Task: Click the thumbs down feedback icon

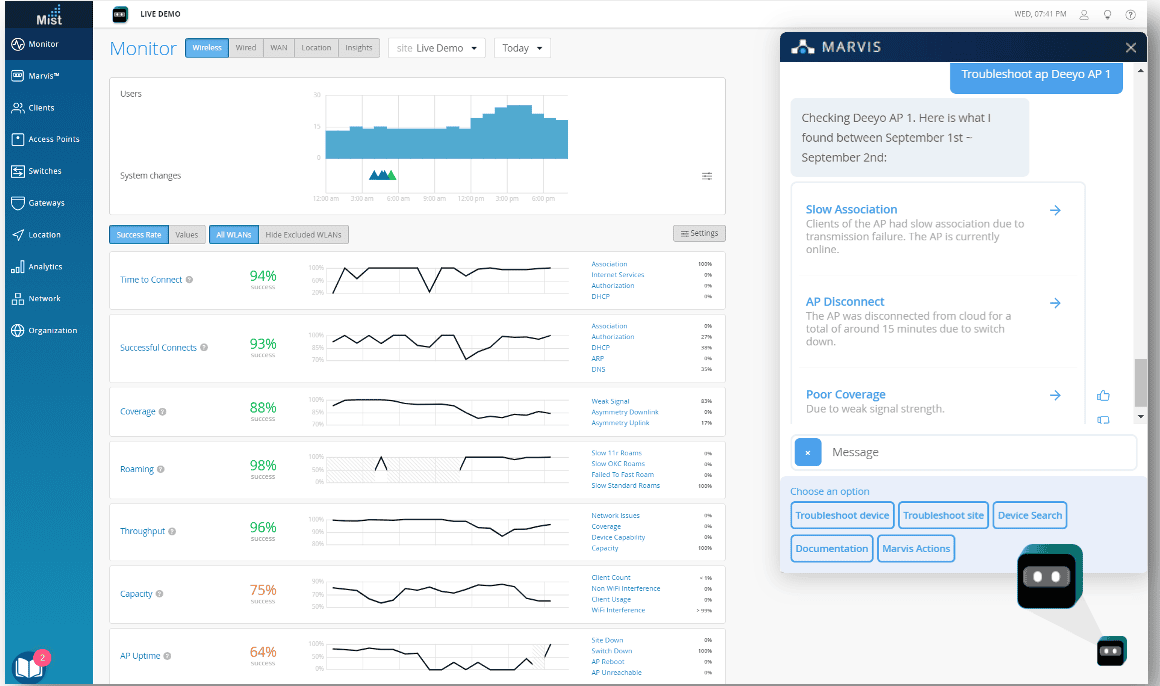Action: tap(1103, 420)
